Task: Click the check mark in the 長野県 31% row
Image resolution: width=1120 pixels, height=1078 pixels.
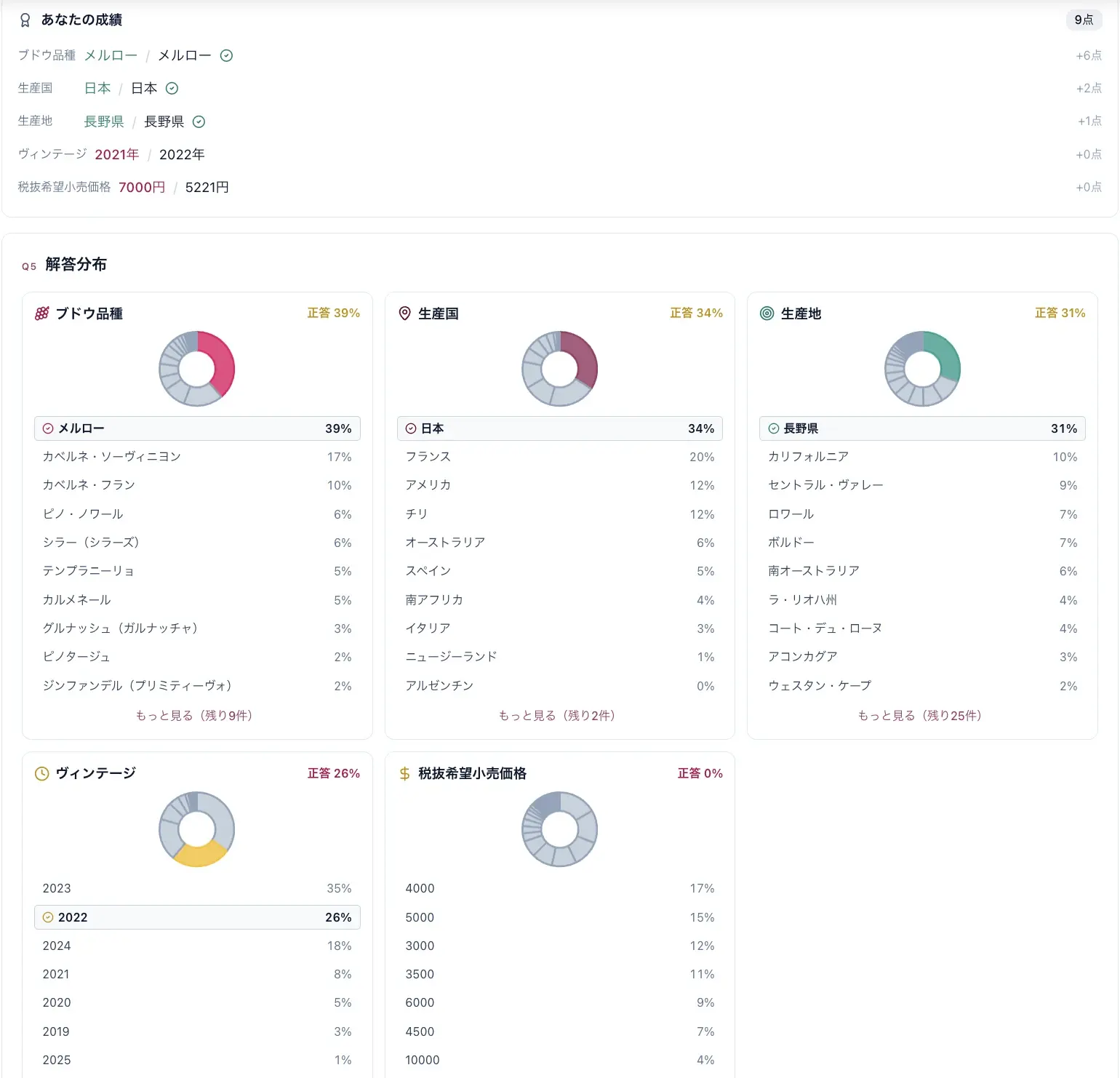Action: [774, 428]
